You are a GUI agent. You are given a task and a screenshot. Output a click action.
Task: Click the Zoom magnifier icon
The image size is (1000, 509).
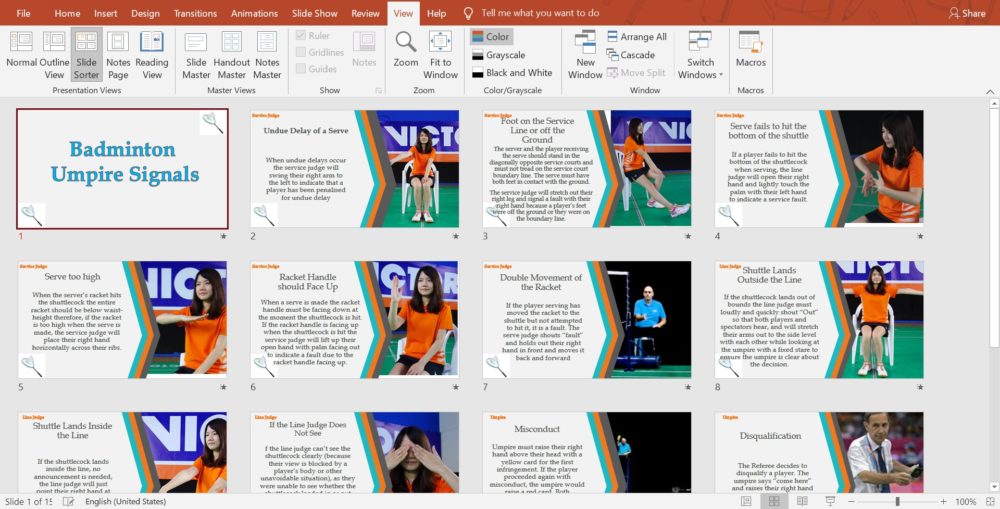[x=405, y=50]
